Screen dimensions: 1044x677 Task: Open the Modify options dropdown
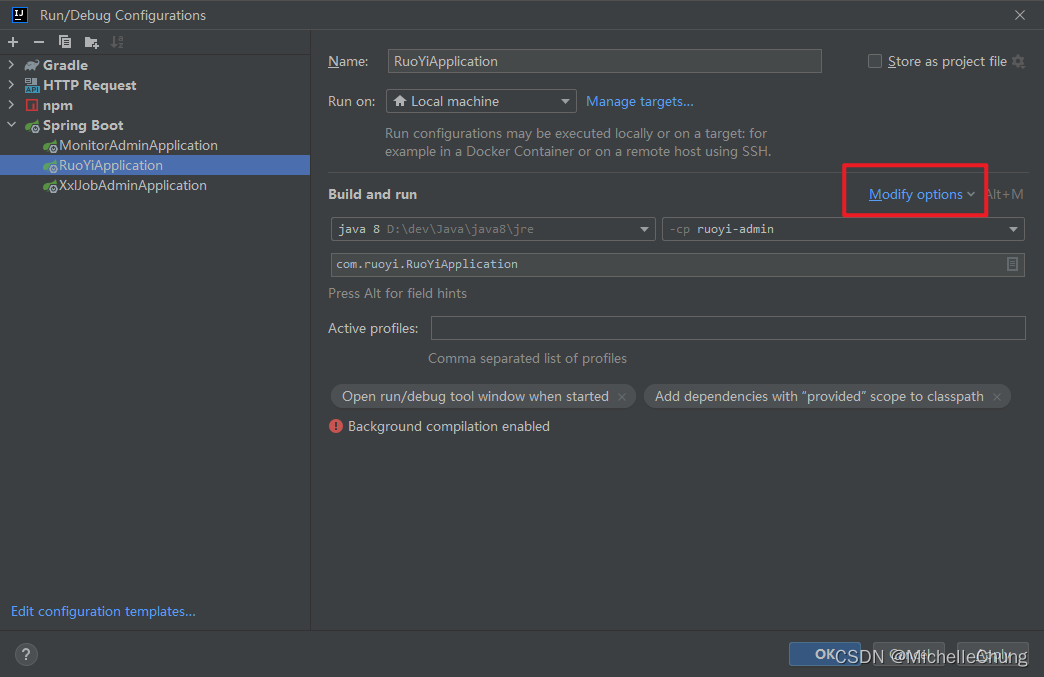pyautogui.click(x=921, y=194)
